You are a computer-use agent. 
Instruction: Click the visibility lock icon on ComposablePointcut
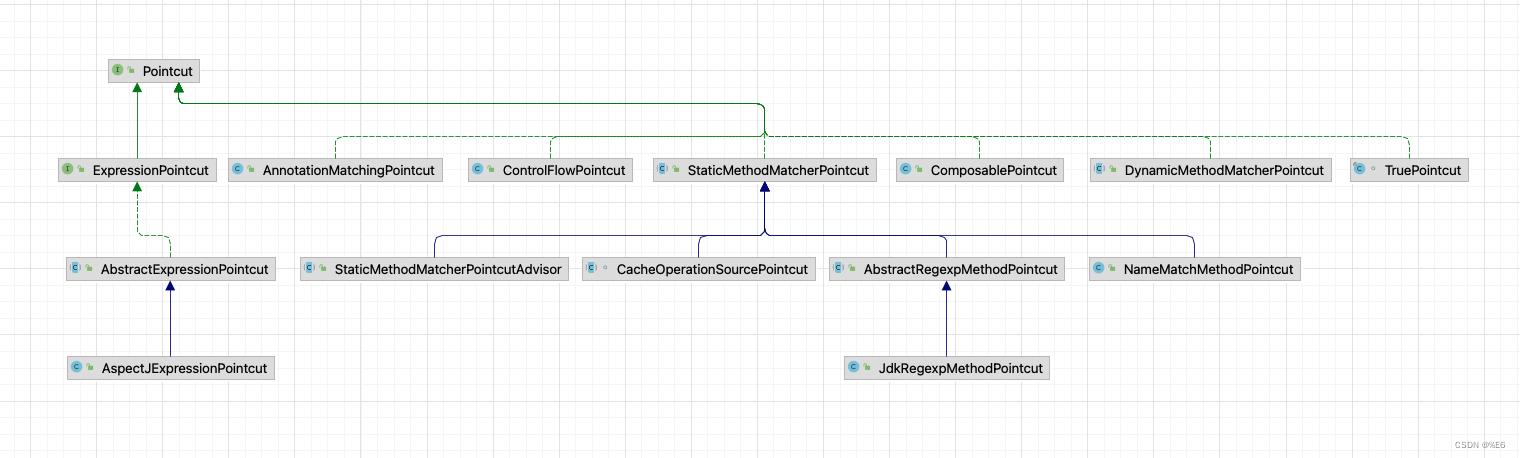[919, 170]
